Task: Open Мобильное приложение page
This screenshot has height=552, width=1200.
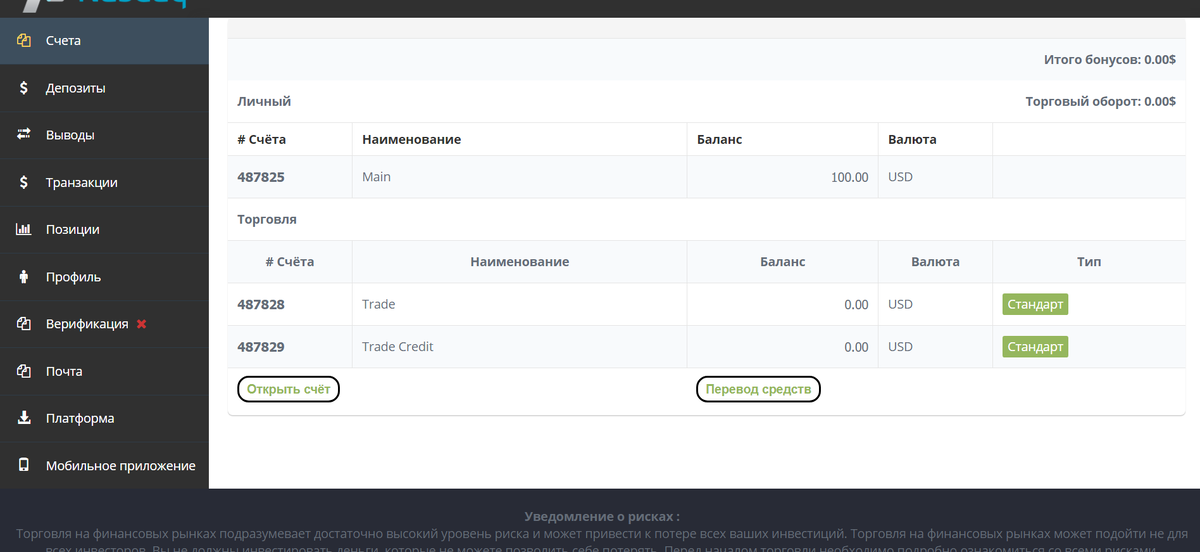Action: (104, 466)
